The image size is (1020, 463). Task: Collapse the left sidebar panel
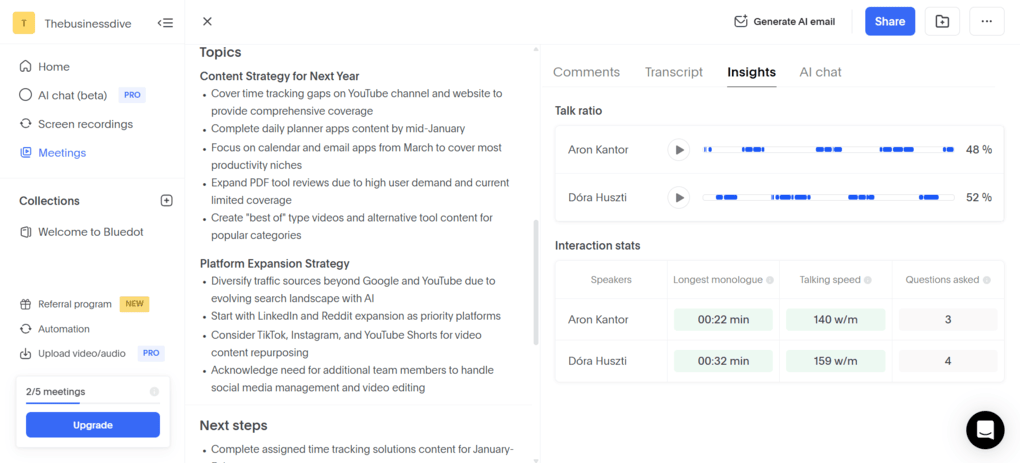[166, 23]
